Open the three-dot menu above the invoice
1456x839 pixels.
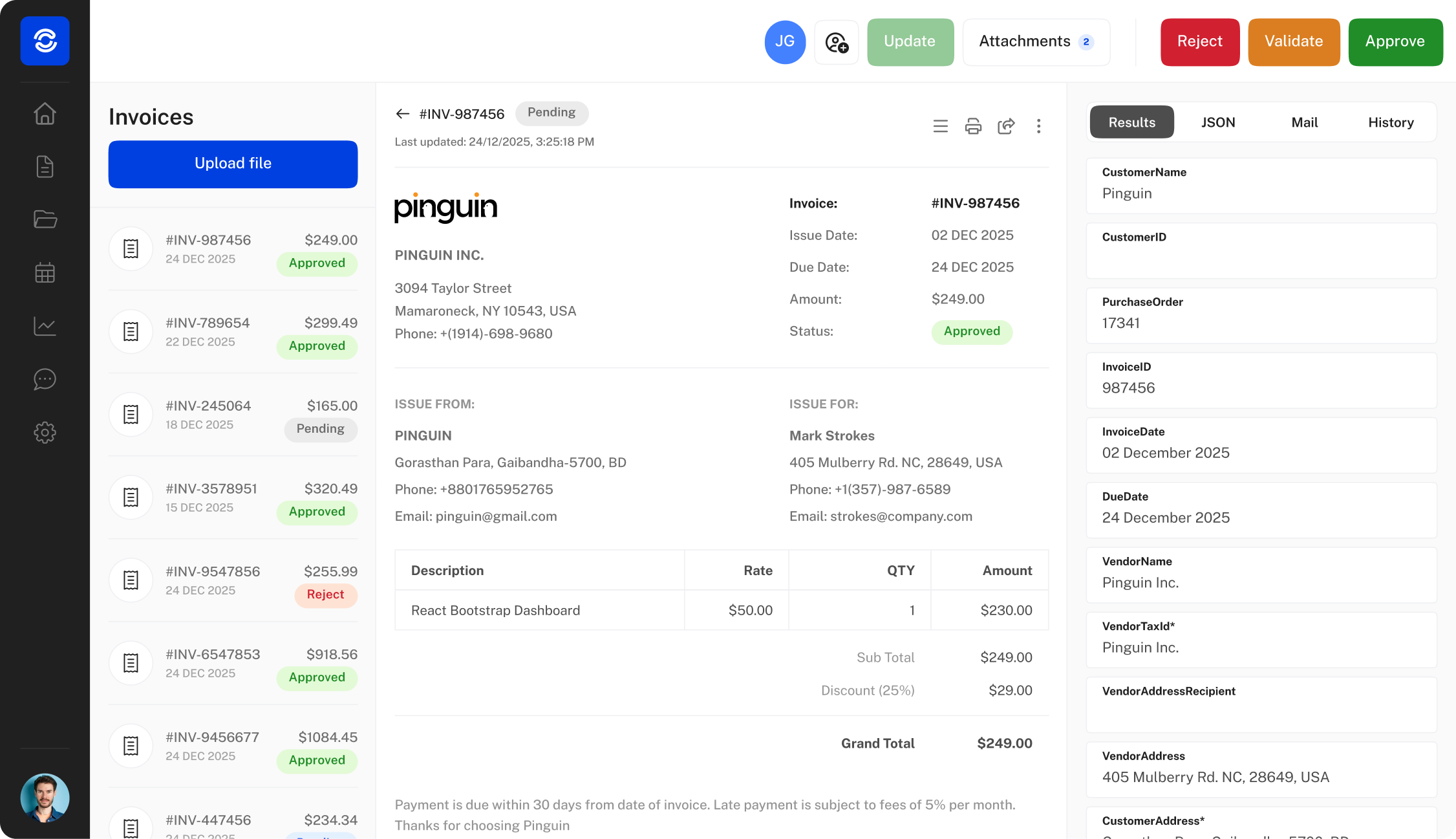click(x=1039, y=126)
